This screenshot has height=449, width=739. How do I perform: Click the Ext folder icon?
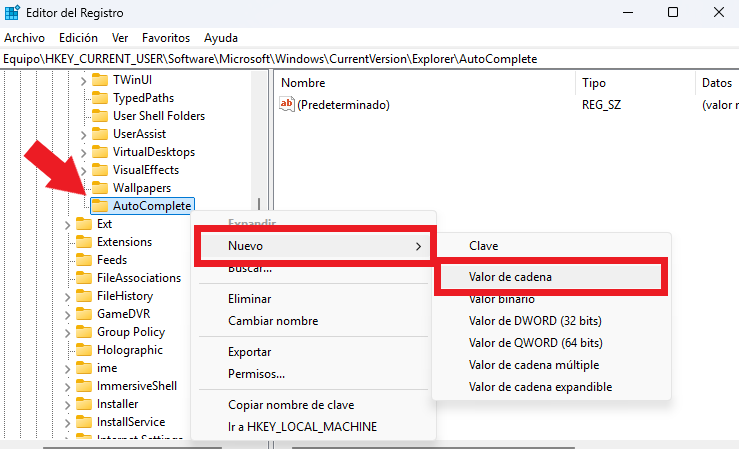pos(83,223)
